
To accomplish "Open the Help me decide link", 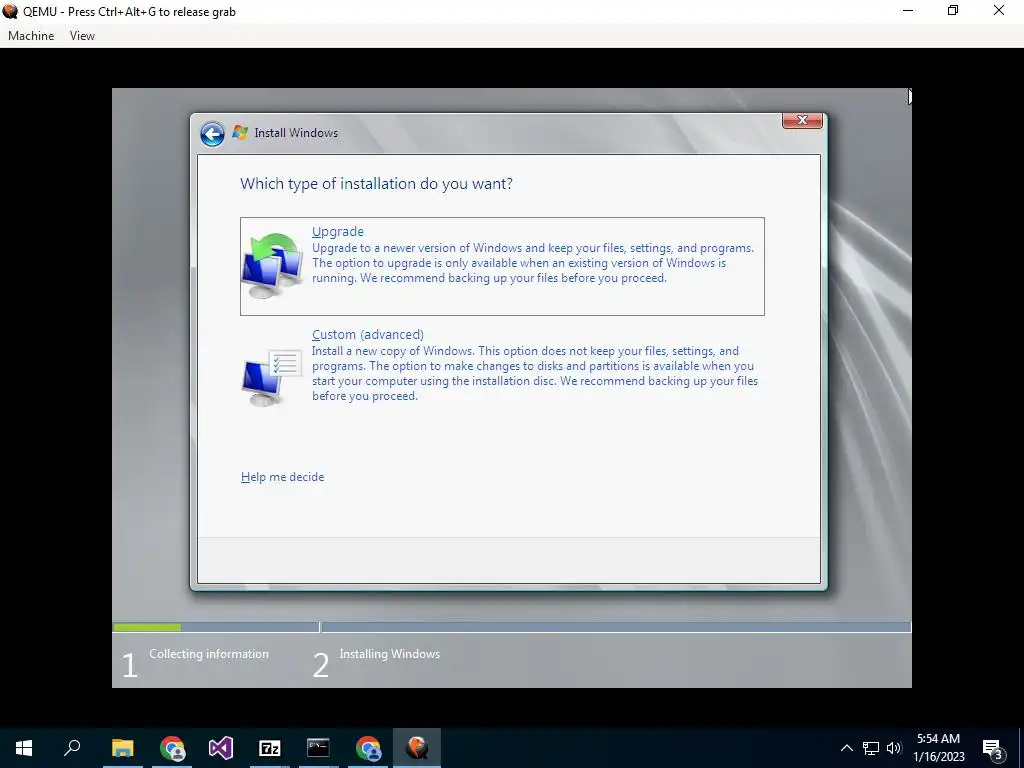I will (x=282, y=477).
